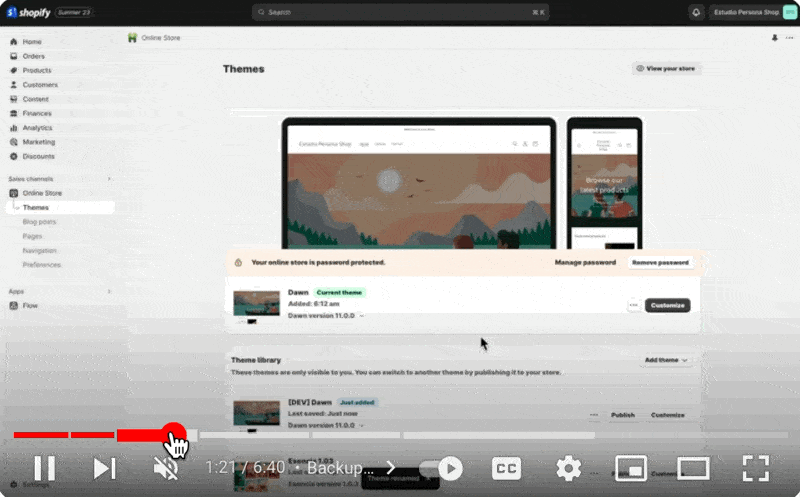Enable theater mode view
The height and width of the screenshot is (497, 800).
pos(693,468)
